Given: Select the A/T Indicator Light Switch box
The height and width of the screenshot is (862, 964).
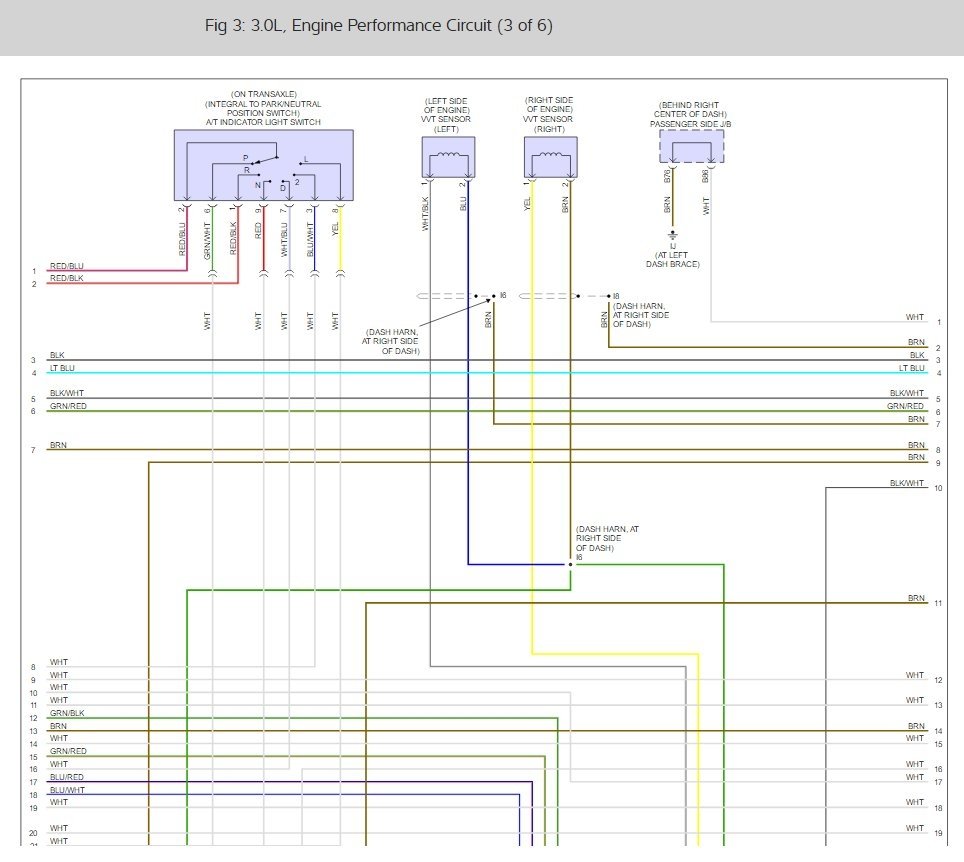Looking at the screenshot, I should (264, 165).
